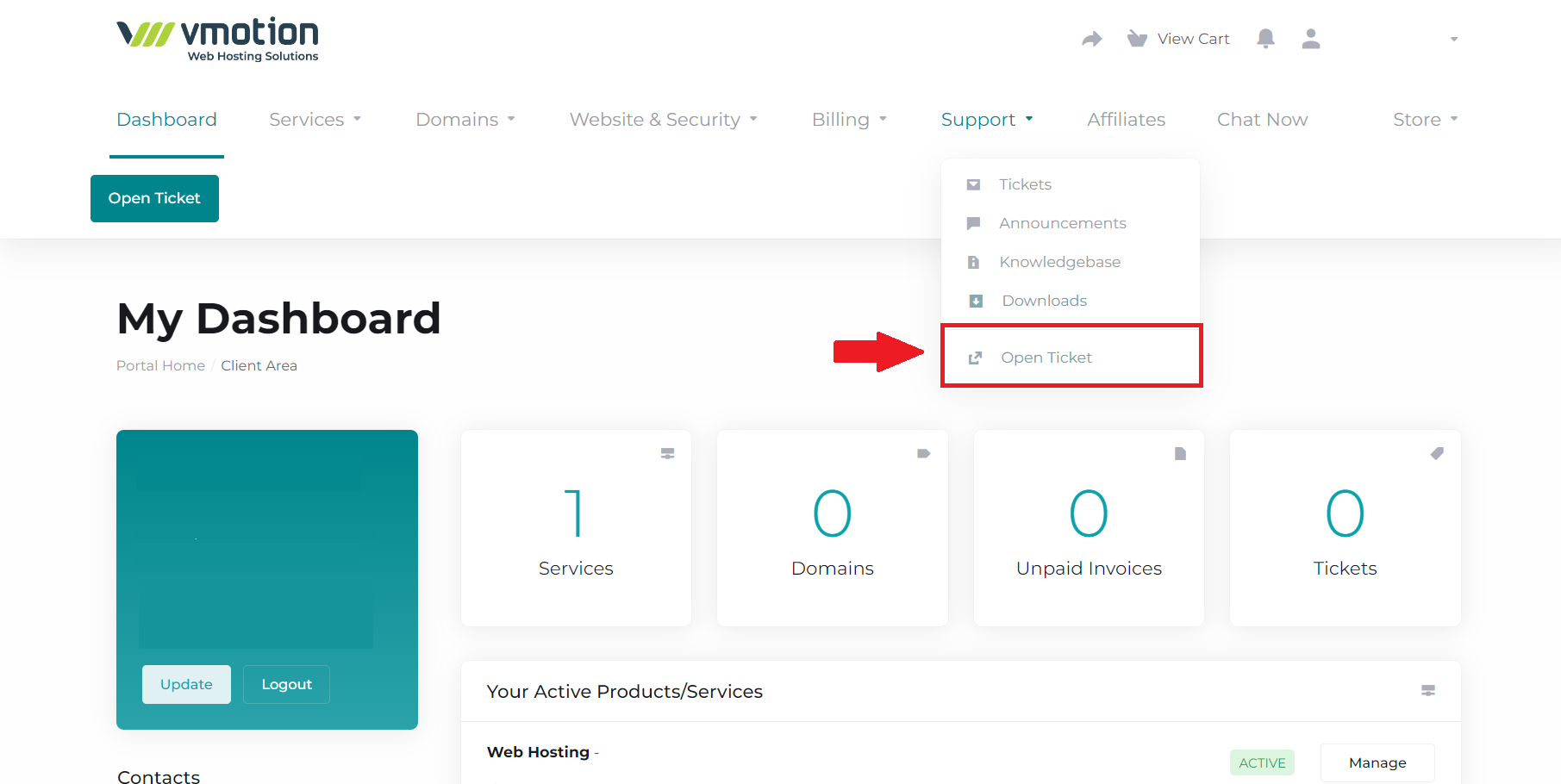The height and width of the screenshot is (784, 1561).
Task: Collapse the Support dropdown menu
Action: 987,120
